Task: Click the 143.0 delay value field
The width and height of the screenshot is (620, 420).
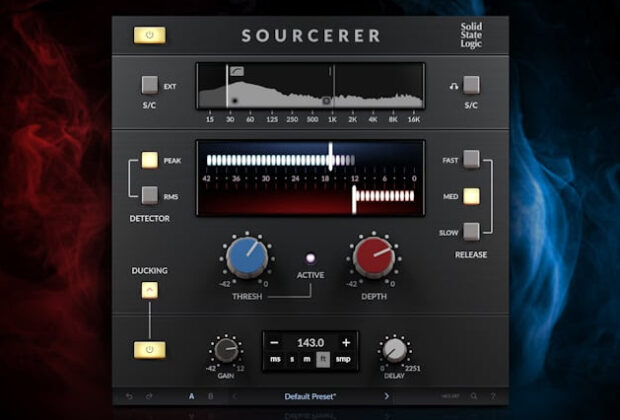Action: (310, 342)
